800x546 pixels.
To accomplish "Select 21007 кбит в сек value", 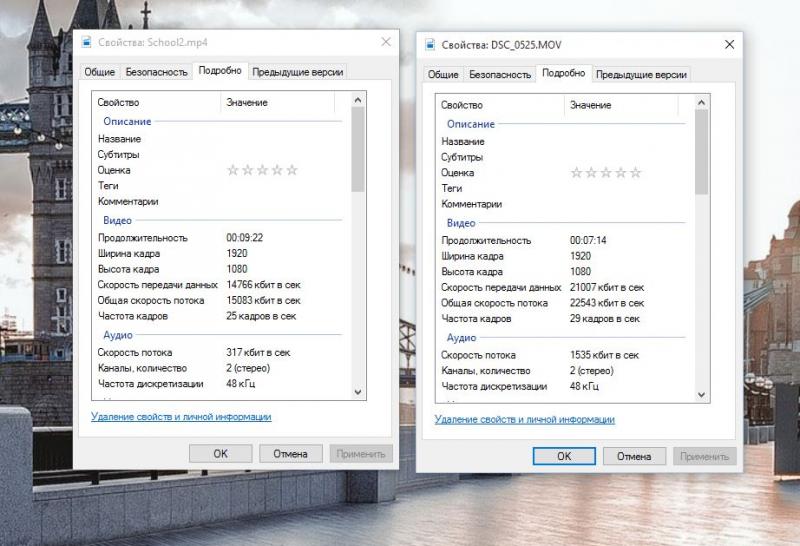I will tap(607, 287).
